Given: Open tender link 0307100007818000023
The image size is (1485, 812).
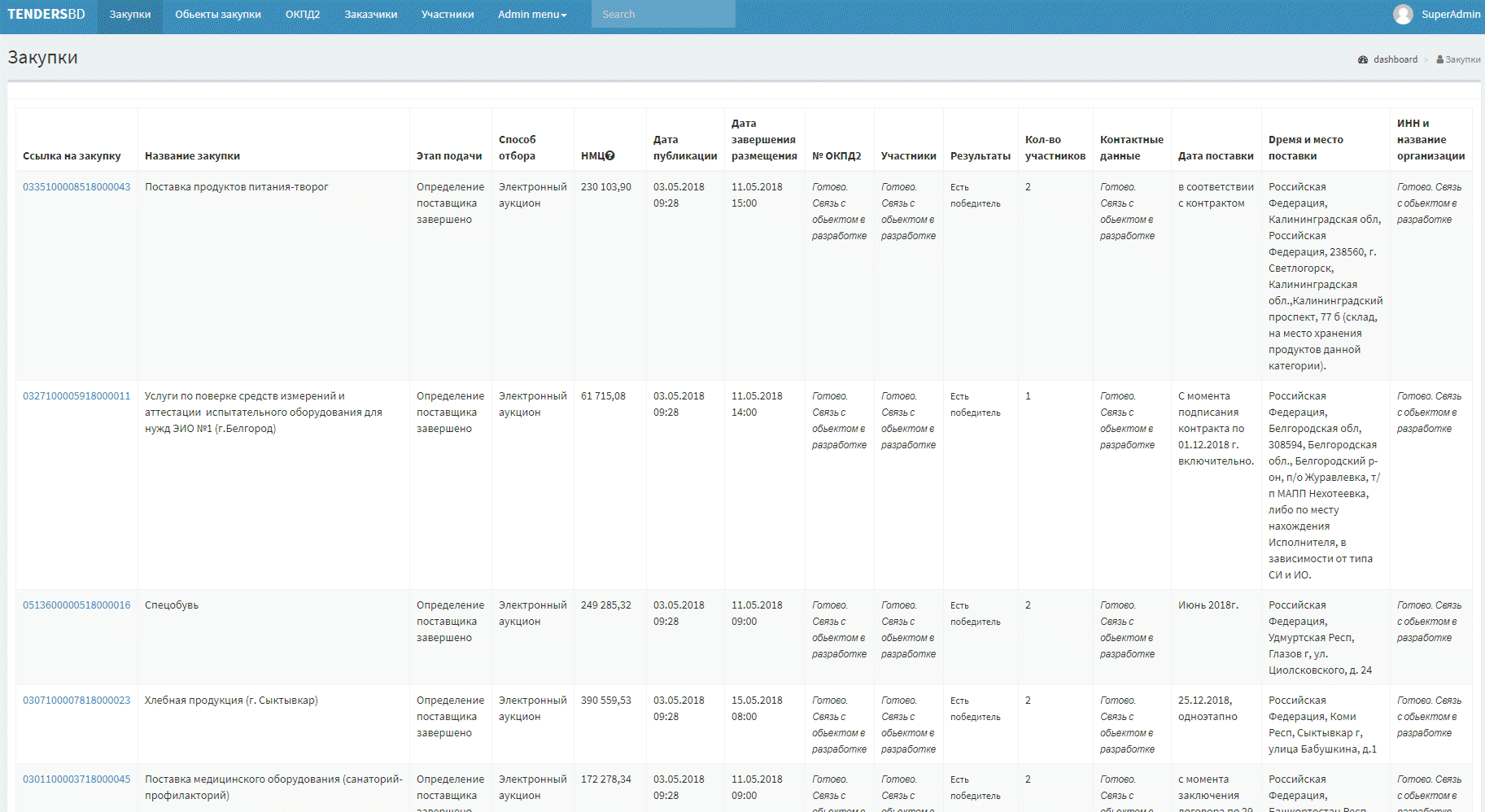Looking at the screenshot, I should 76,701.
